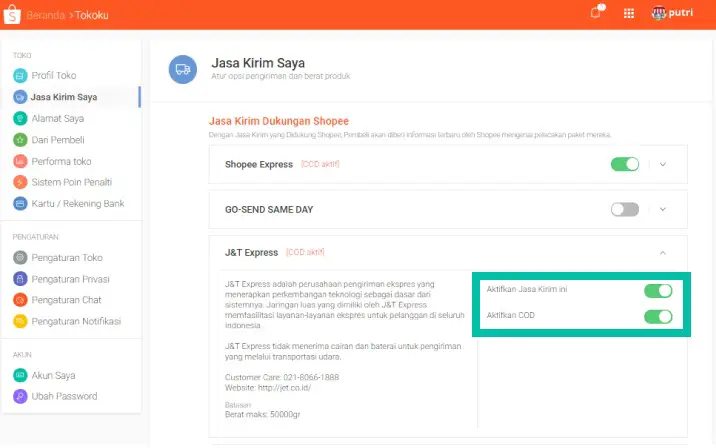Click the J&T Express COD aktif label
The image size is (716, 448).
305,252
